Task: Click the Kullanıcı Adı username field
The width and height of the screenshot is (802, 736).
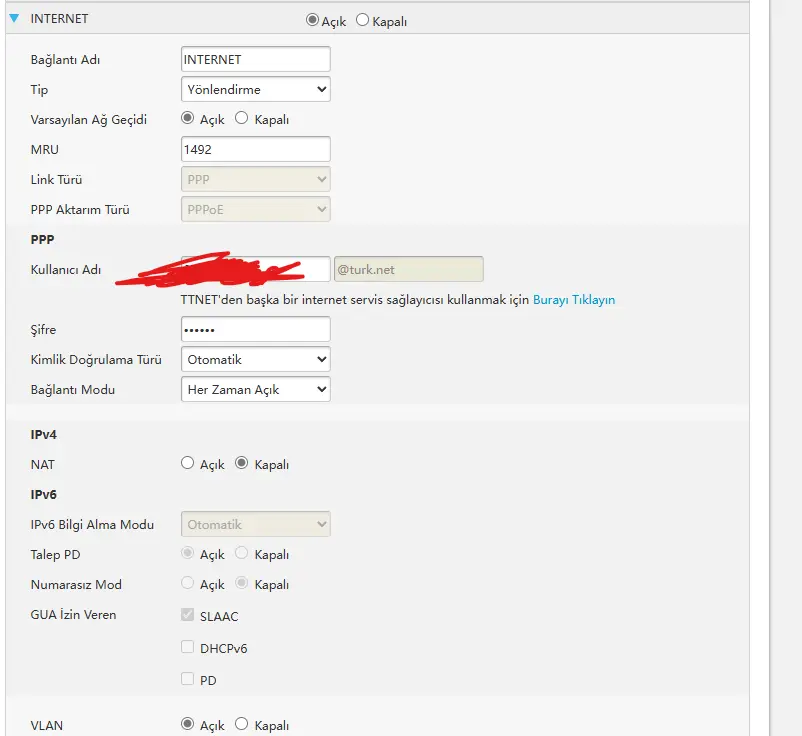Action: coord(256,269)
